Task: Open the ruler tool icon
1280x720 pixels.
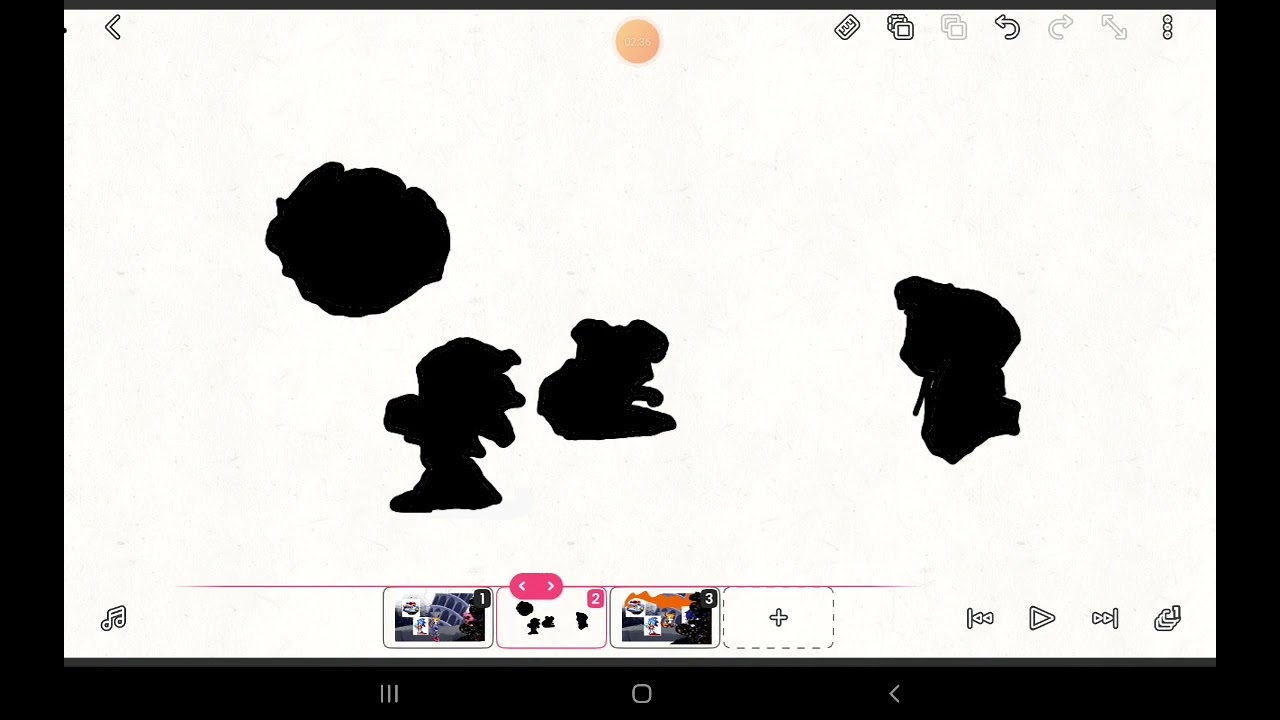Action: tap(847, 28)
